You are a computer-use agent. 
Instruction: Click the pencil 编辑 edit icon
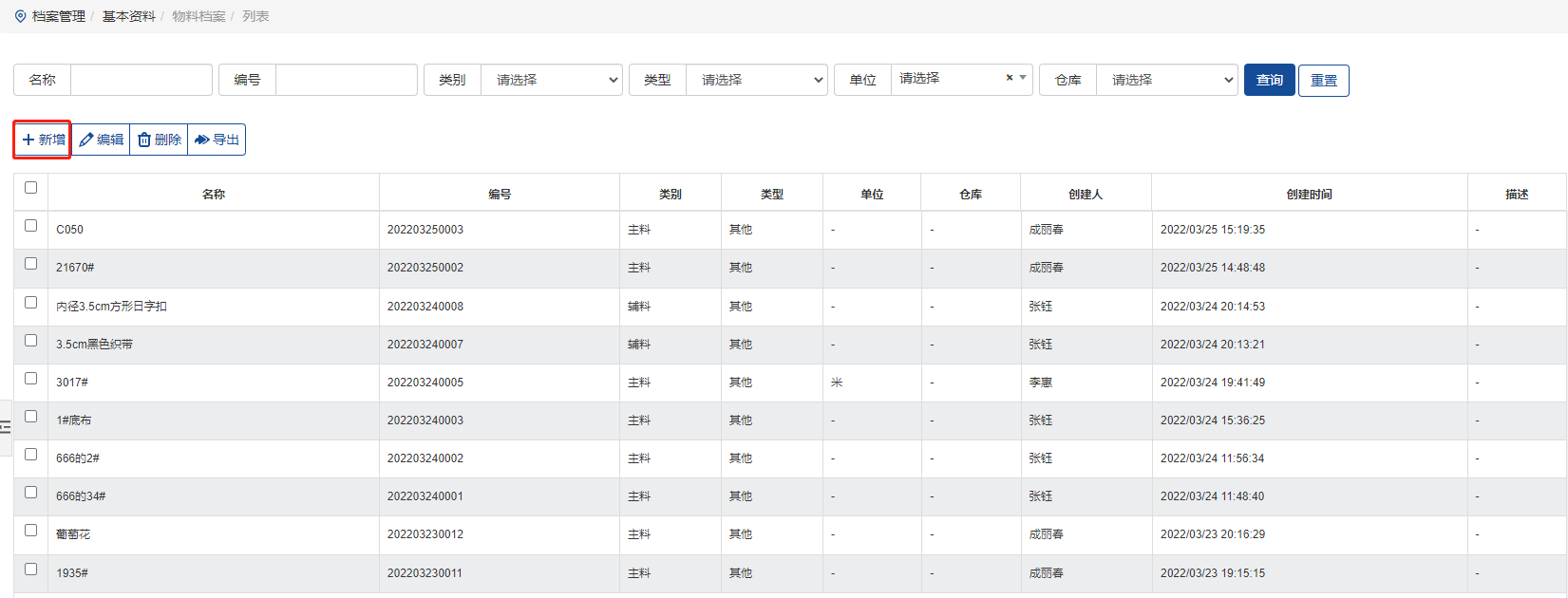[86, 140]
